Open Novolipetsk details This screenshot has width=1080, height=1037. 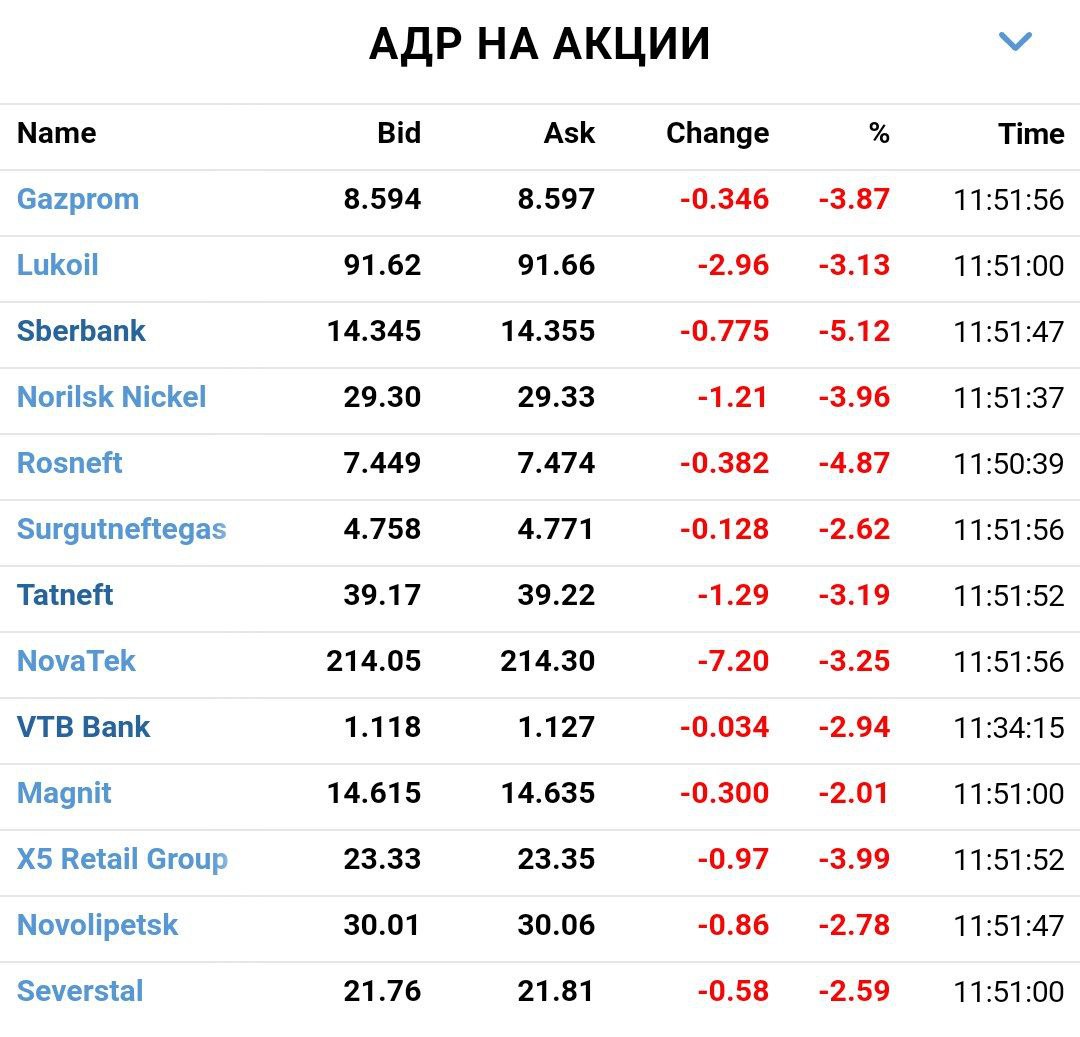96,925
